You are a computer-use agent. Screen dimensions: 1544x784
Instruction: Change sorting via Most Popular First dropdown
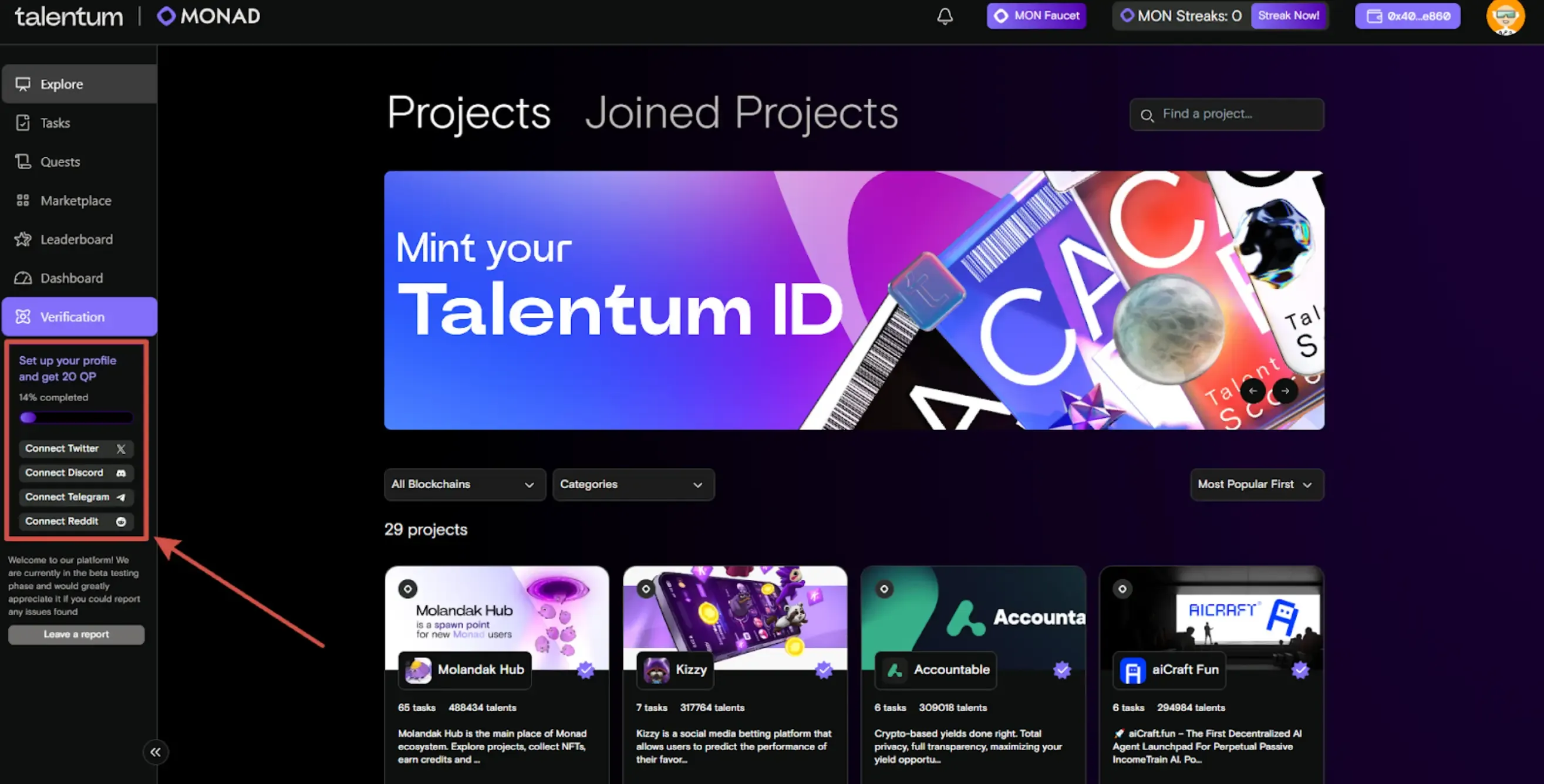click(1256, 485)
